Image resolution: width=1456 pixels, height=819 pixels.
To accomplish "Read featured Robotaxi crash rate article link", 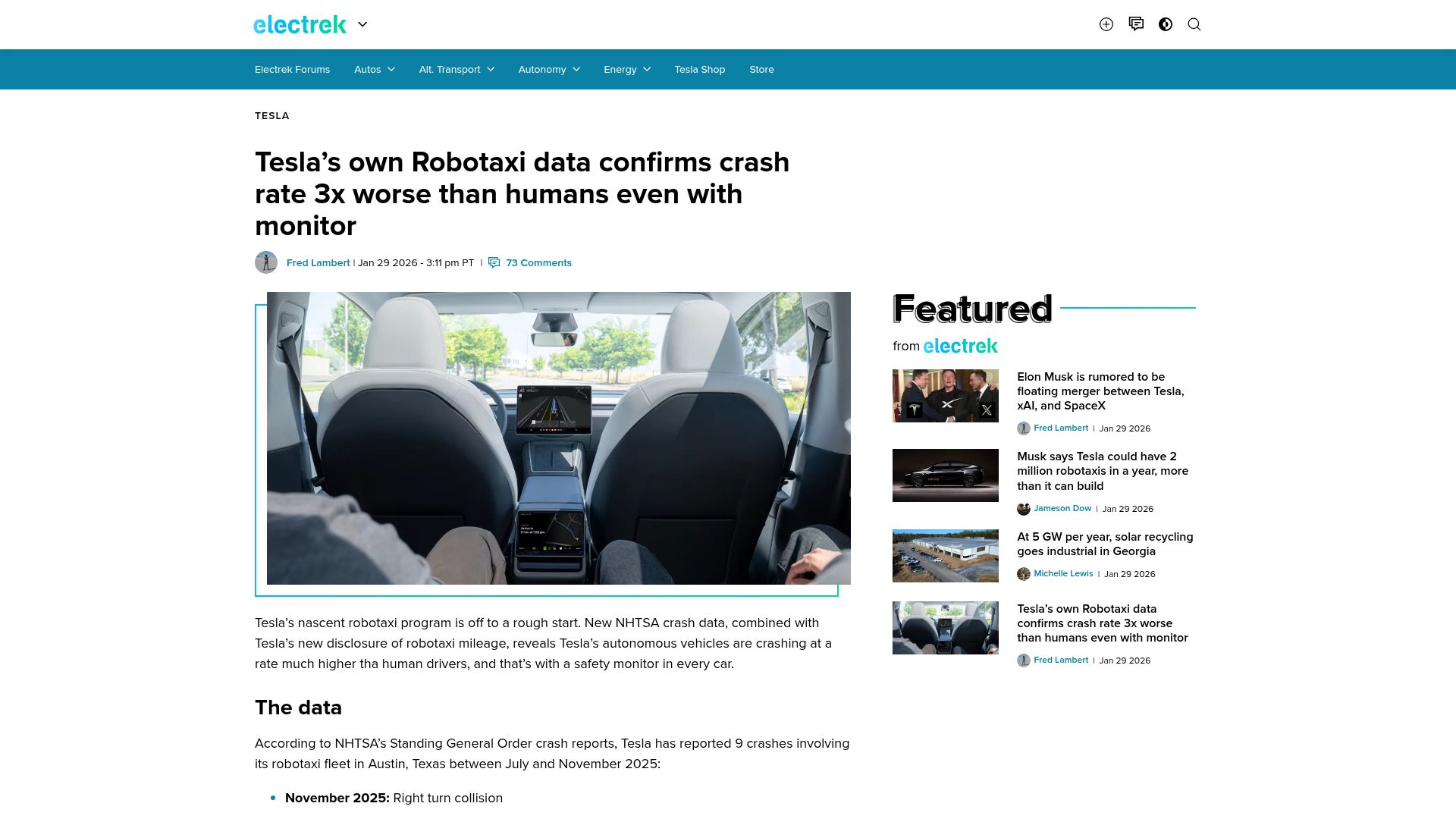I will tap(1103, 623).
